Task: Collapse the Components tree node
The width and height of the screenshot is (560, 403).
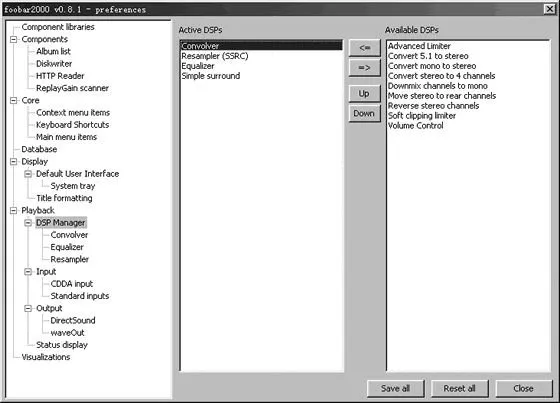Action: [x=14, y=39]
